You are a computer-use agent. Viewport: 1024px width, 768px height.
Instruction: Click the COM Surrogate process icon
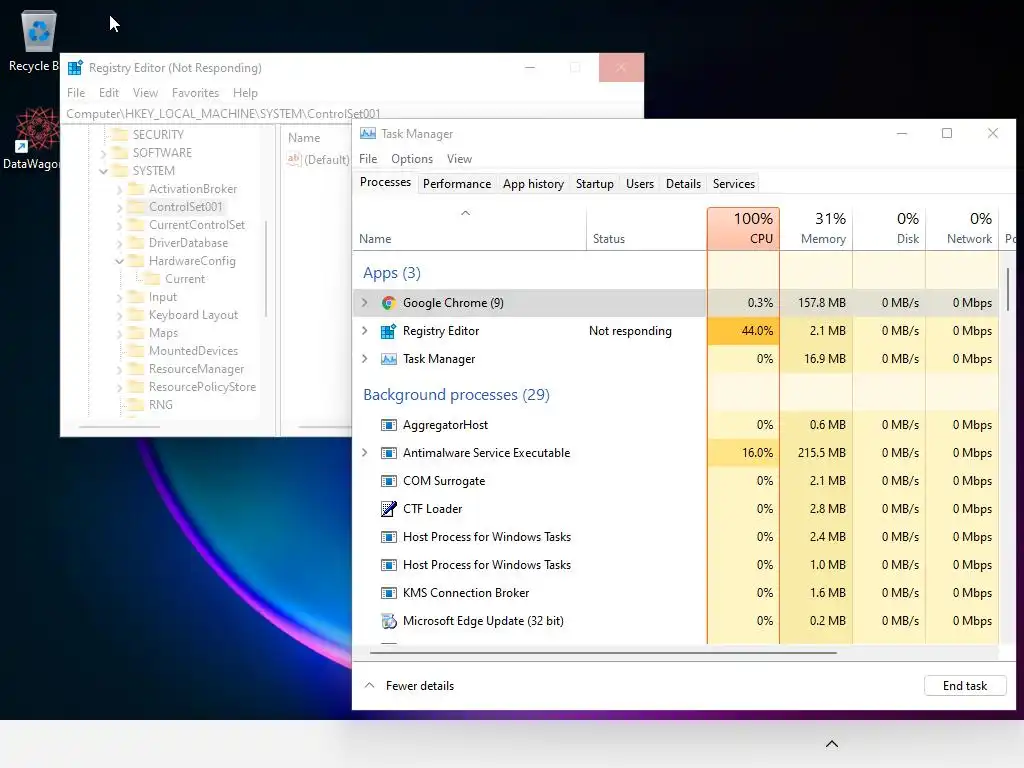[x=389, y=481]
